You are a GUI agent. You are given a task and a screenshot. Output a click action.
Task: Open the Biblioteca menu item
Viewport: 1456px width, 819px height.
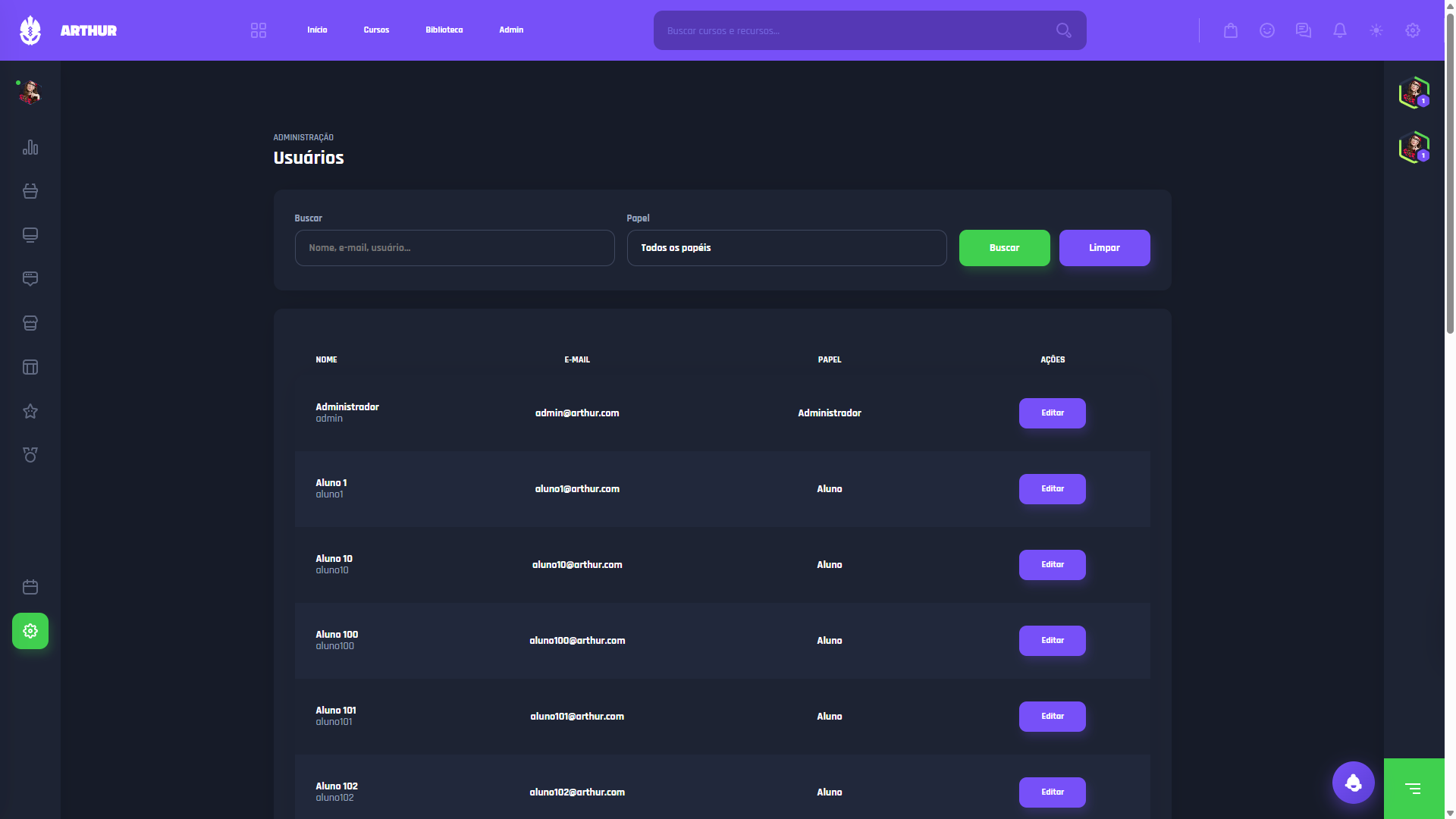(444, 30)
